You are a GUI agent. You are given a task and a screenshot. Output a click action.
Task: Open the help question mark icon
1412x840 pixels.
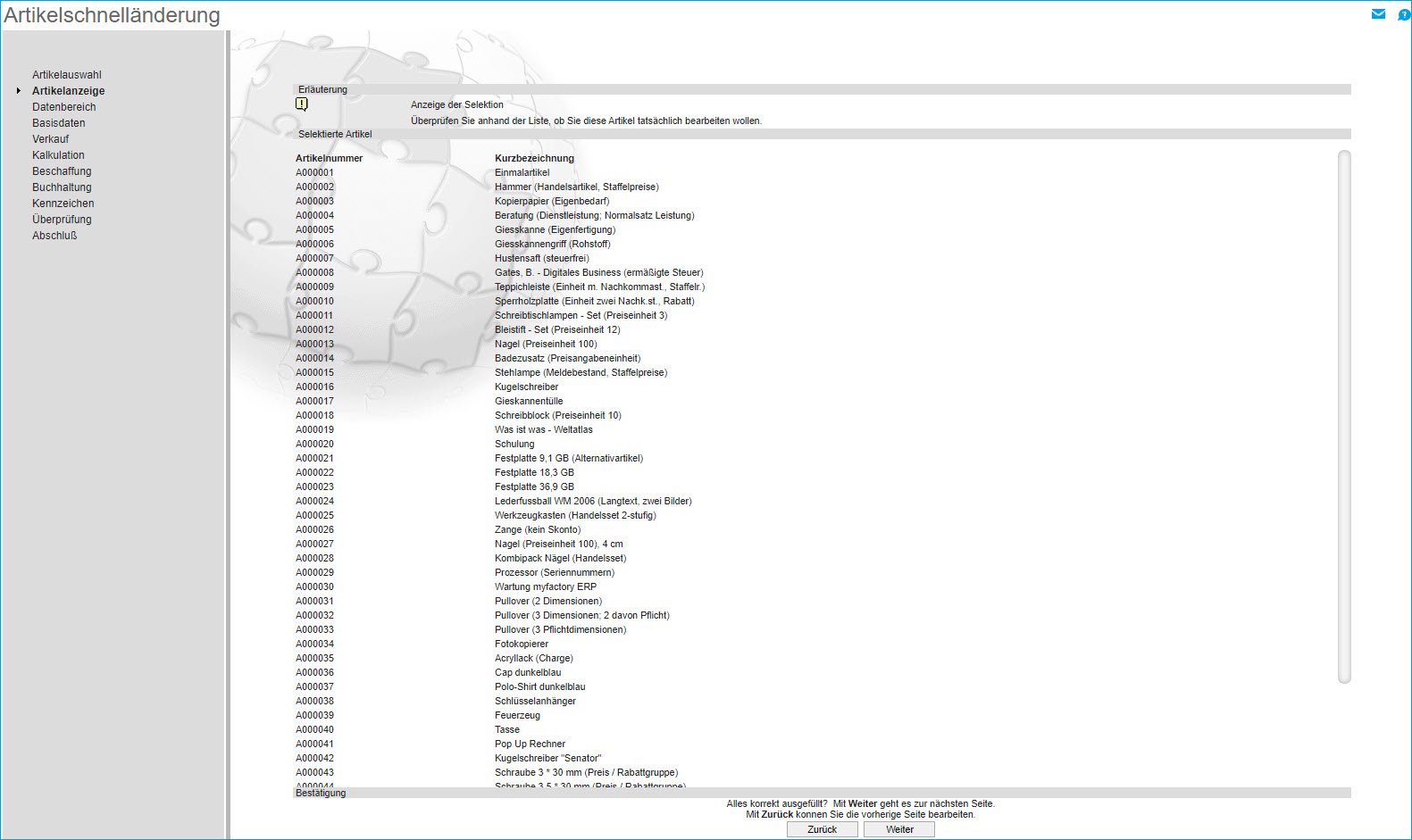click(x=1403, y=14)
